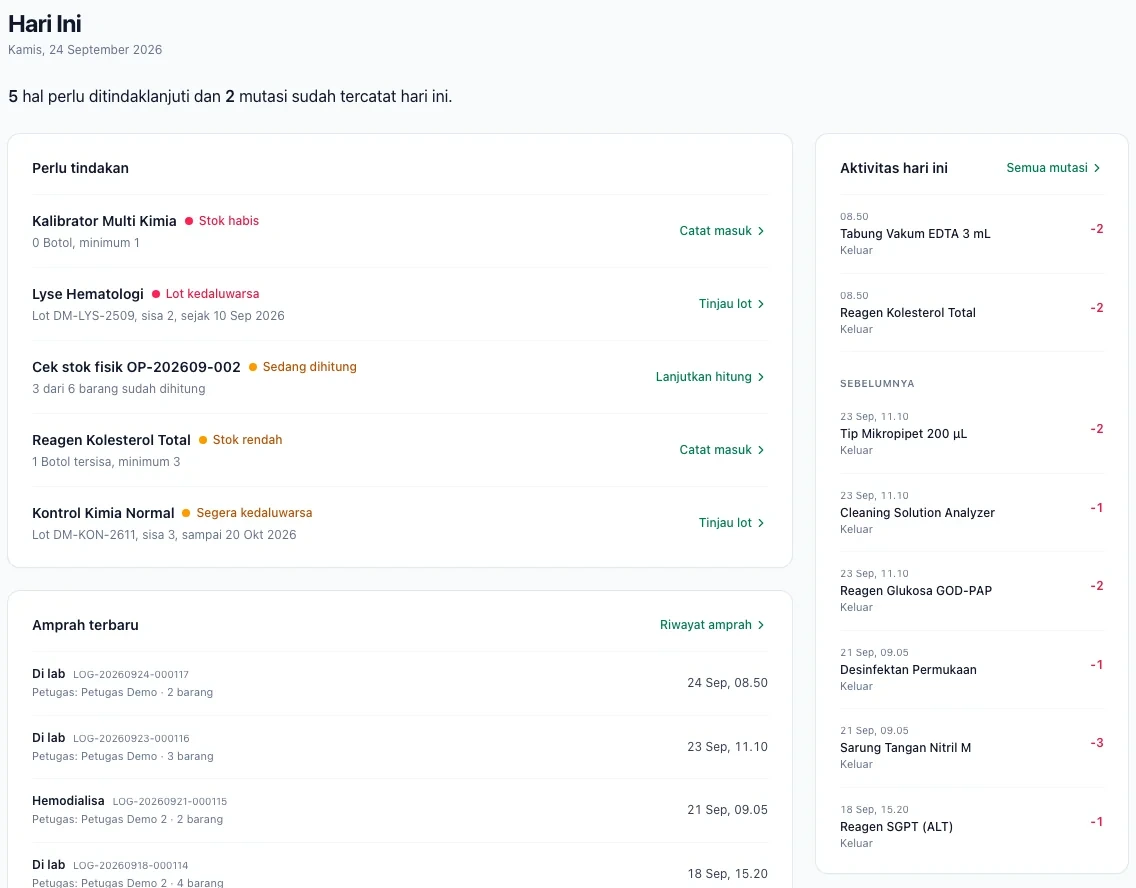Open the Riwayat amprah link
This screenshot has width=1136, height=888.
point(712,625)
